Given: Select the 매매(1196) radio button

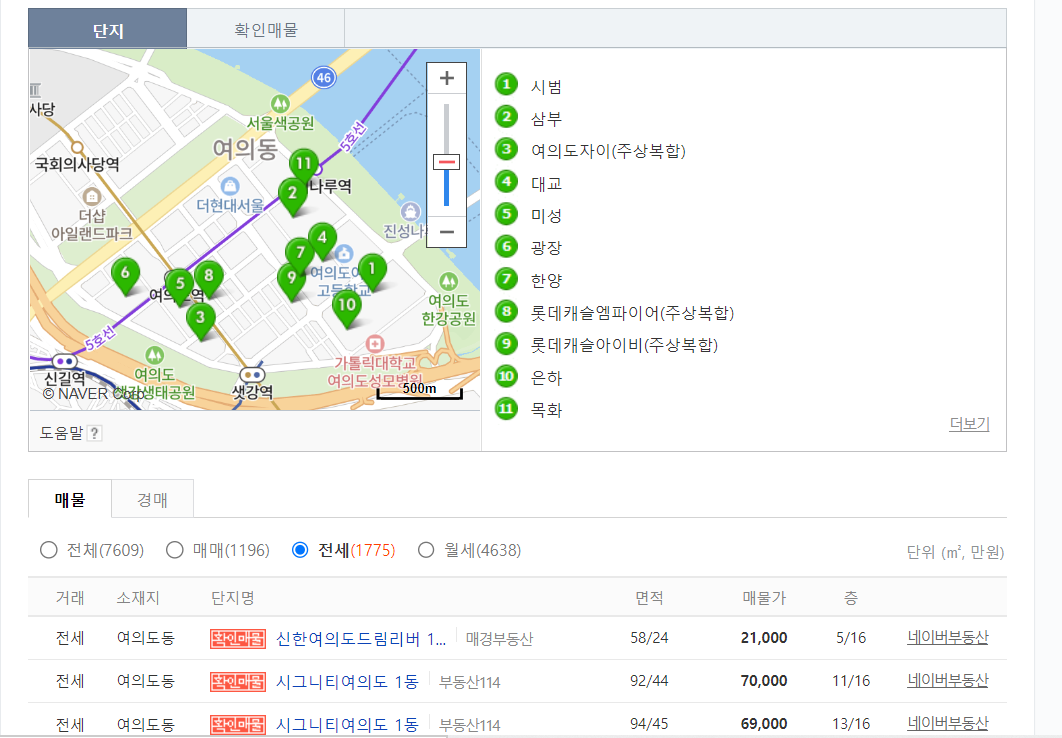Looking at the screenshot, I should click(x=175, y=550).
